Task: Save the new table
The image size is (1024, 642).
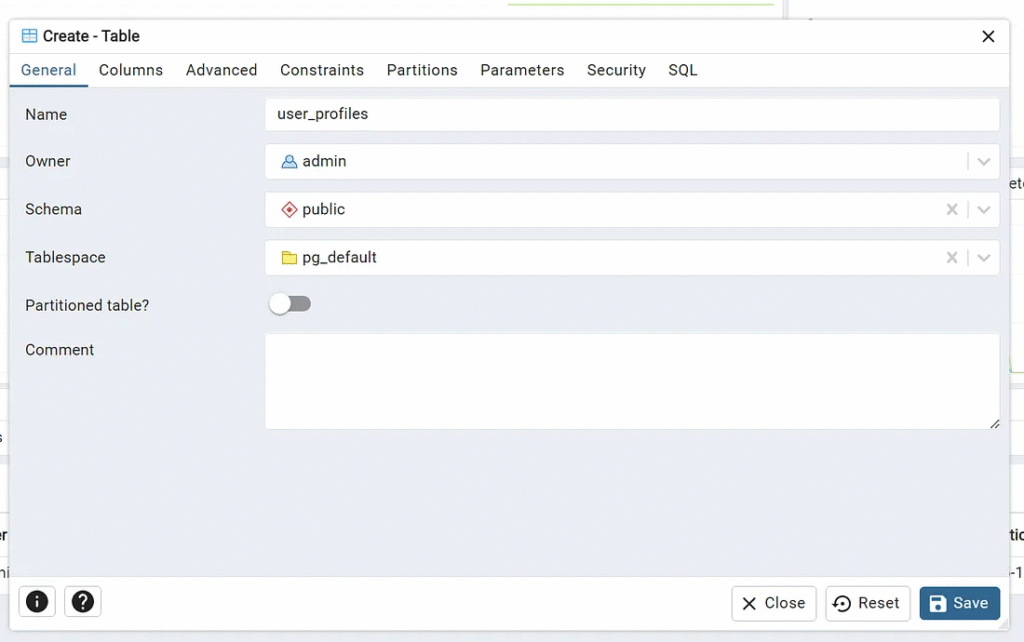Action: pos(959,603)
